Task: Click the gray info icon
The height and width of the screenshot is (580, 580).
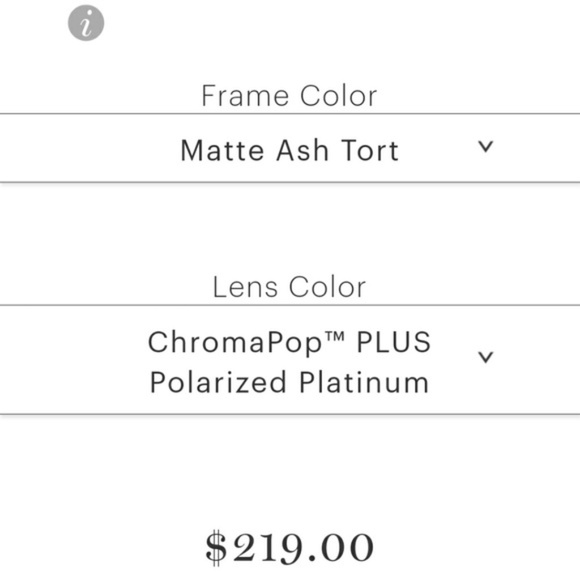Action: (x=86, y=23)
